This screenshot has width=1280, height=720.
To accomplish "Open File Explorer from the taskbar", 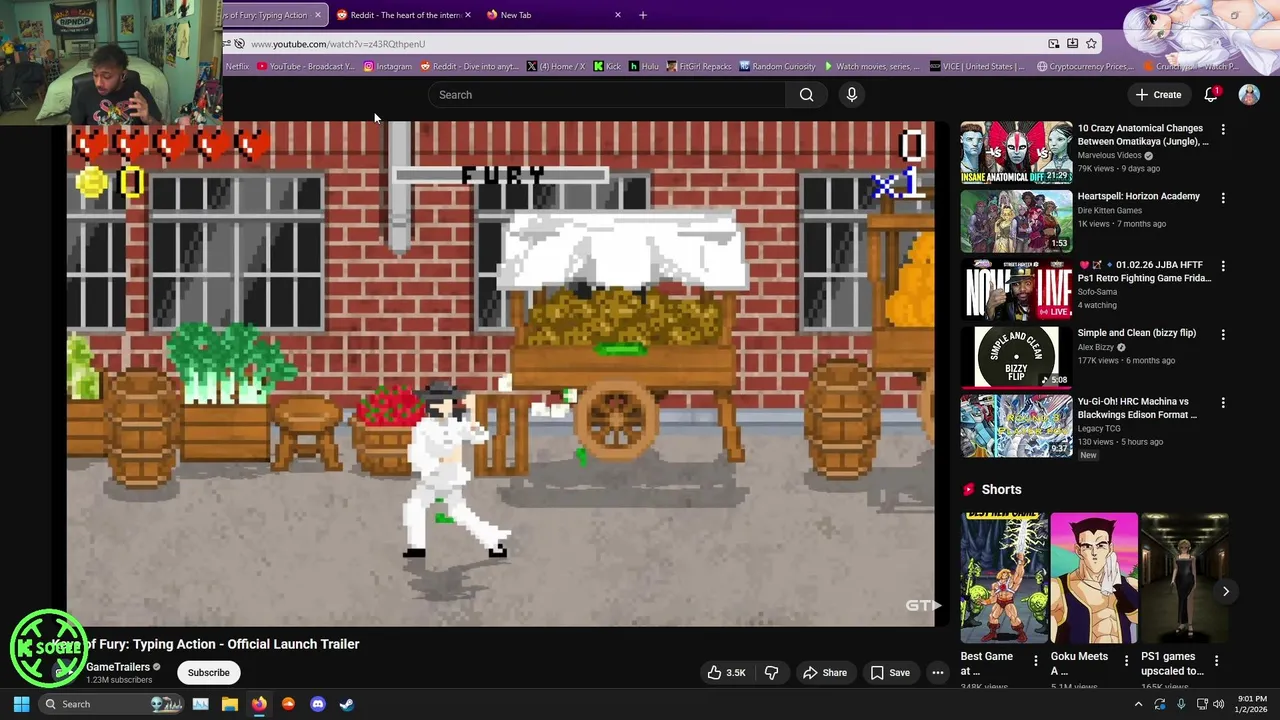I will pos(229,704).
